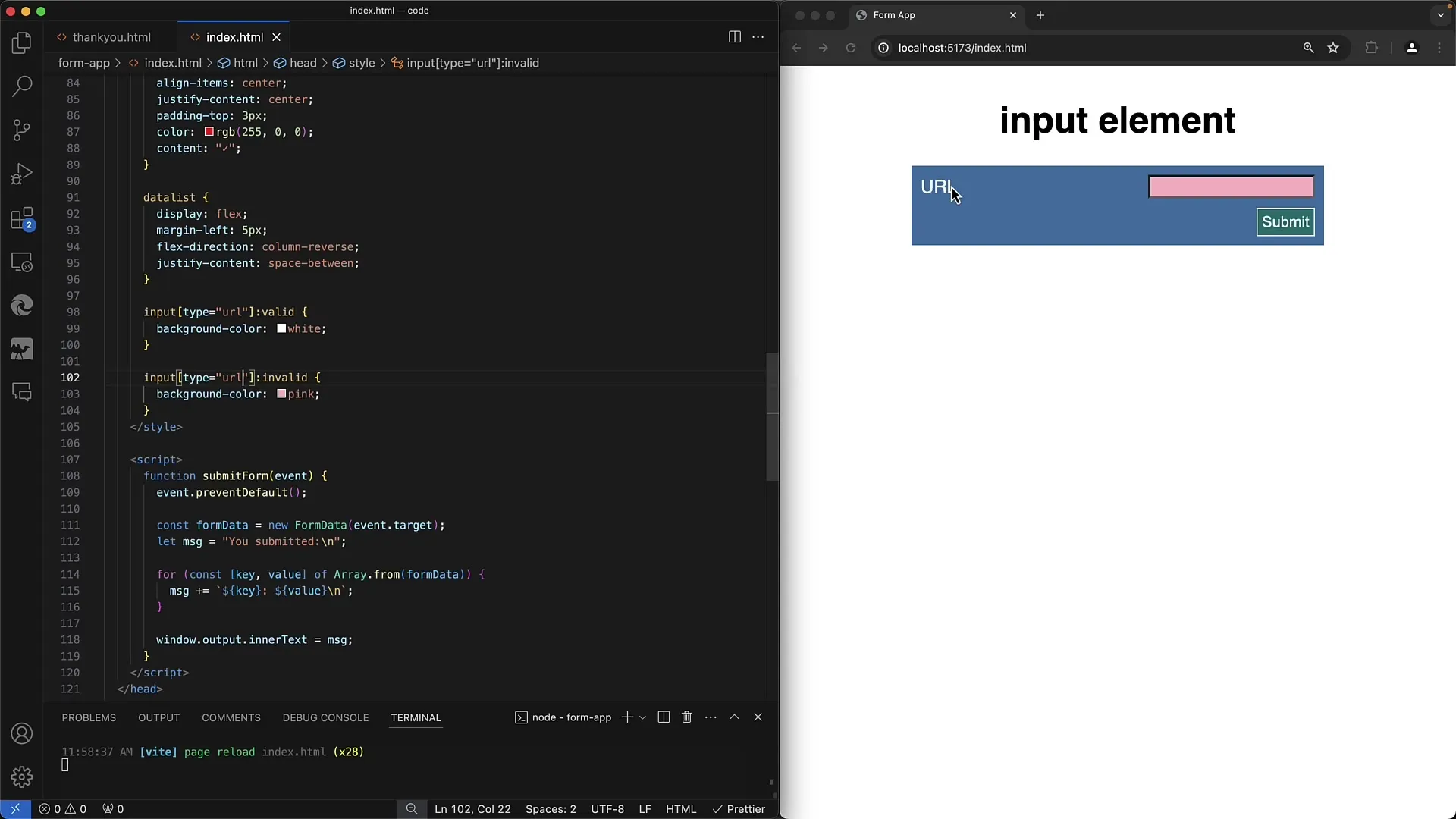Select the Terminal tab in bottom panel
The height and width of the screenshot is (819, 1456).
(x=416, y=717)
